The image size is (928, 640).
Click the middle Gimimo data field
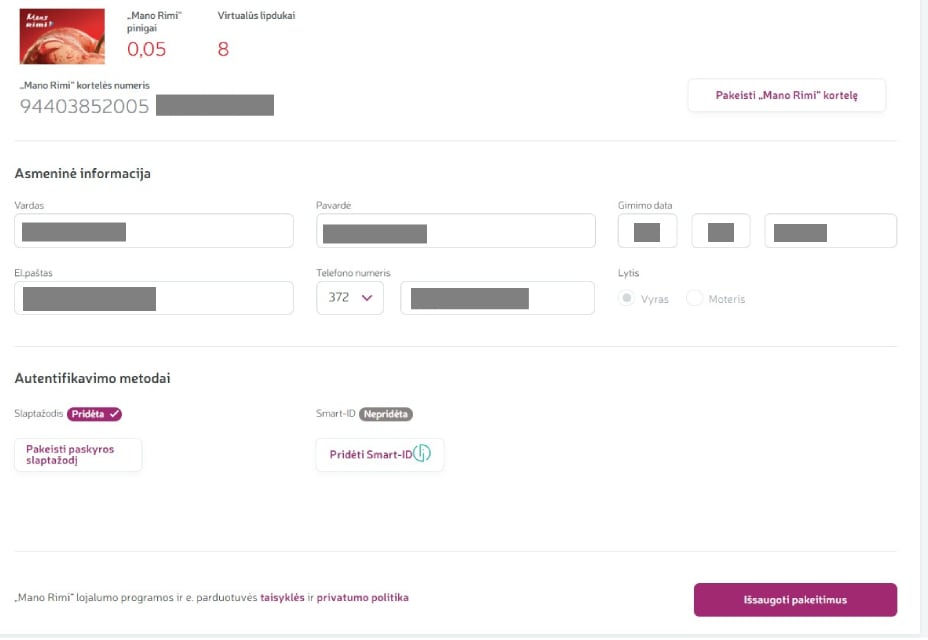[x=720, y=231]
